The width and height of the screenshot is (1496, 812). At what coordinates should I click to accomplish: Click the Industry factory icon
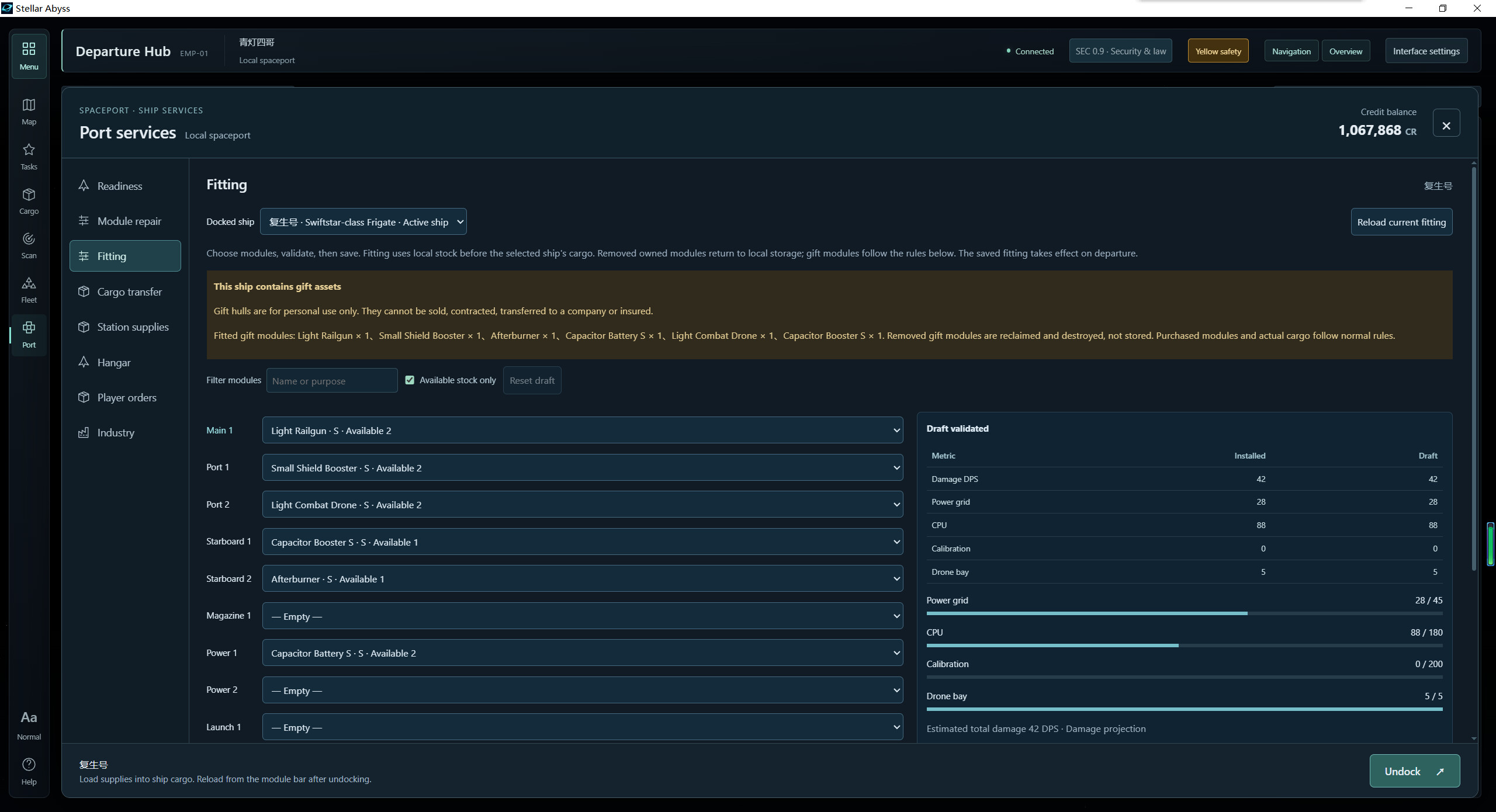point(84,432)
